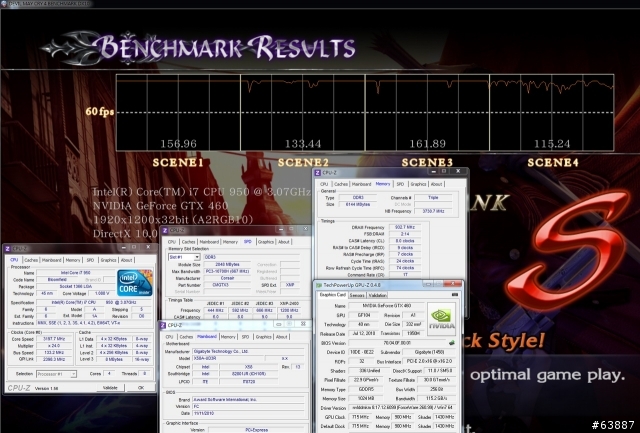Click the Z icon of the CPU-Z SPD window
The height and width of the screenshot is (433, 640).
pos(164,230)
